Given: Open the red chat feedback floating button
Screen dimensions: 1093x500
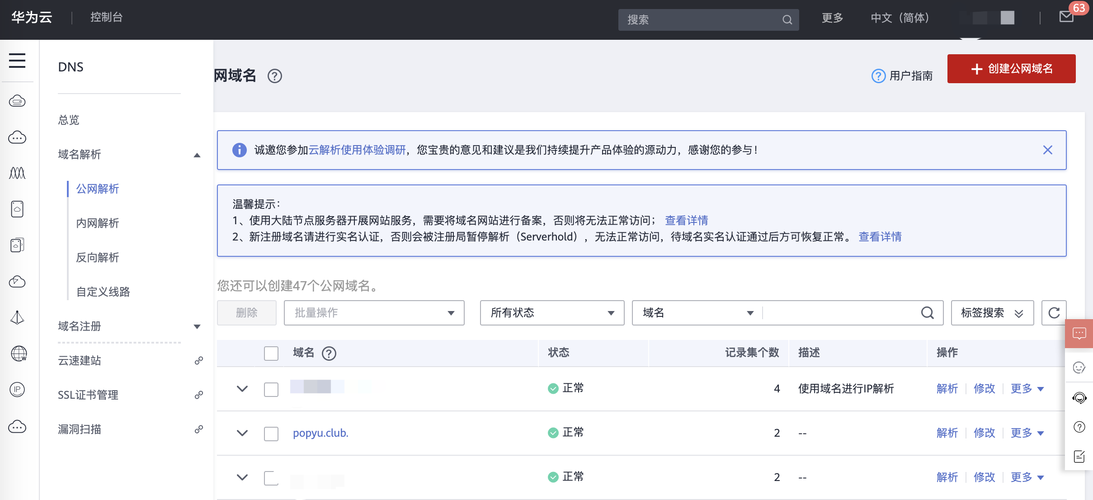Looking at the screenshot, I should [1079, 333].
